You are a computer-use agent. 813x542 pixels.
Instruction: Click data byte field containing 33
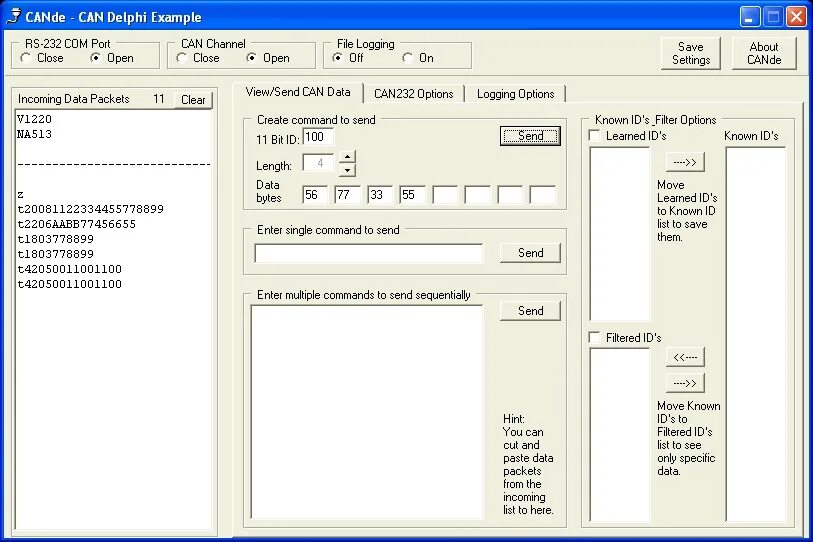click(x=380, y=195)
